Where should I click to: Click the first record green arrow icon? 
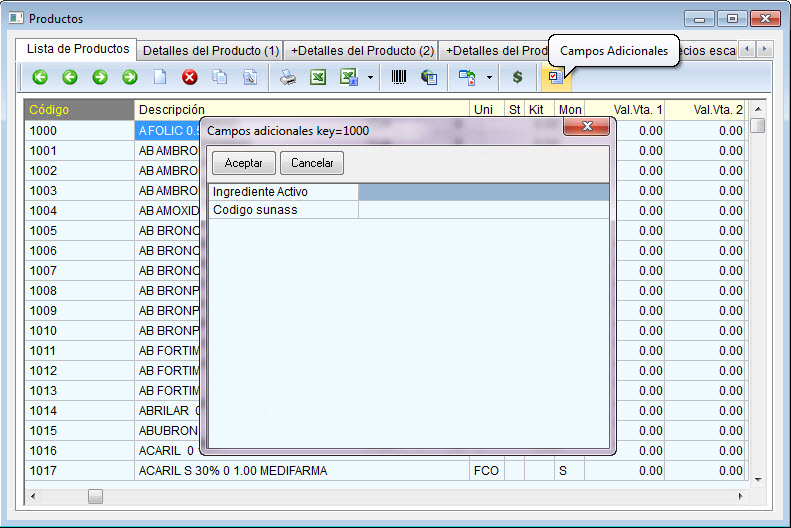[40, 77]
